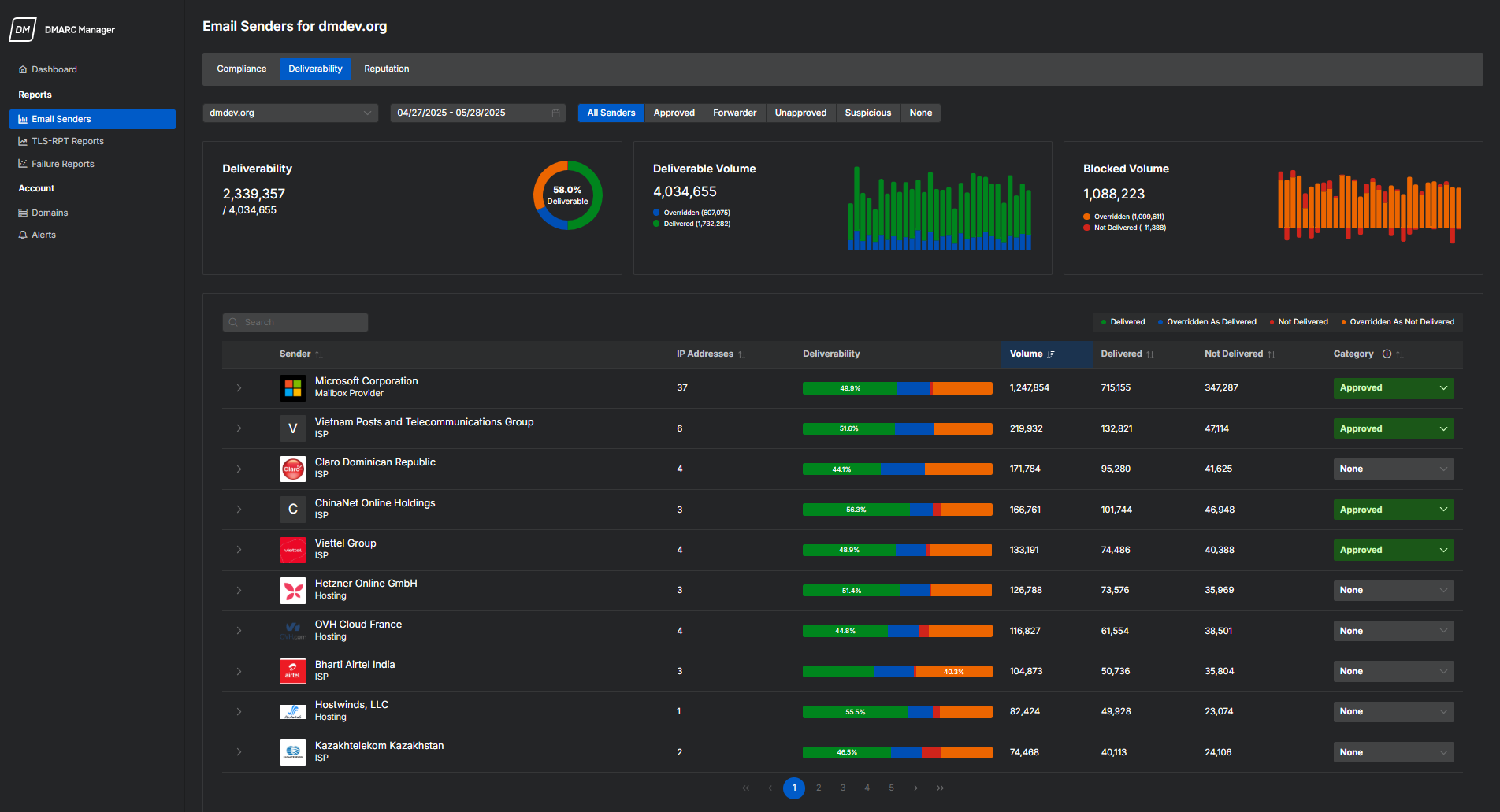Click the Hetzner Online GmbH logo
1500x812 pixels.
[x=293, y=591]
